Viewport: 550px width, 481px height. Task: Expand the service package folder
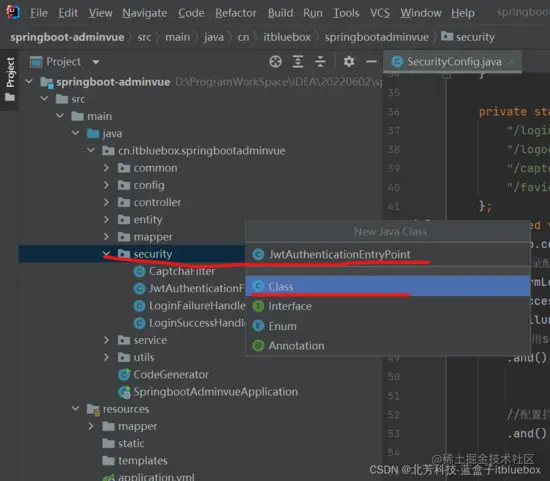106,340
